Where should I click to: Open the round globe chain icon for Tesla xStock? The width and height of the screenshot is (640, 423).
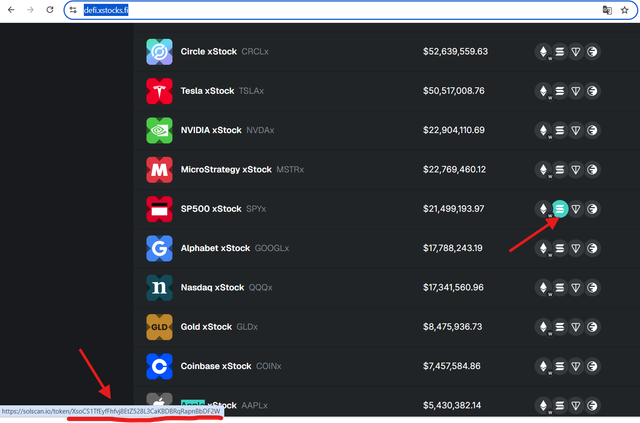click(592, 91)
